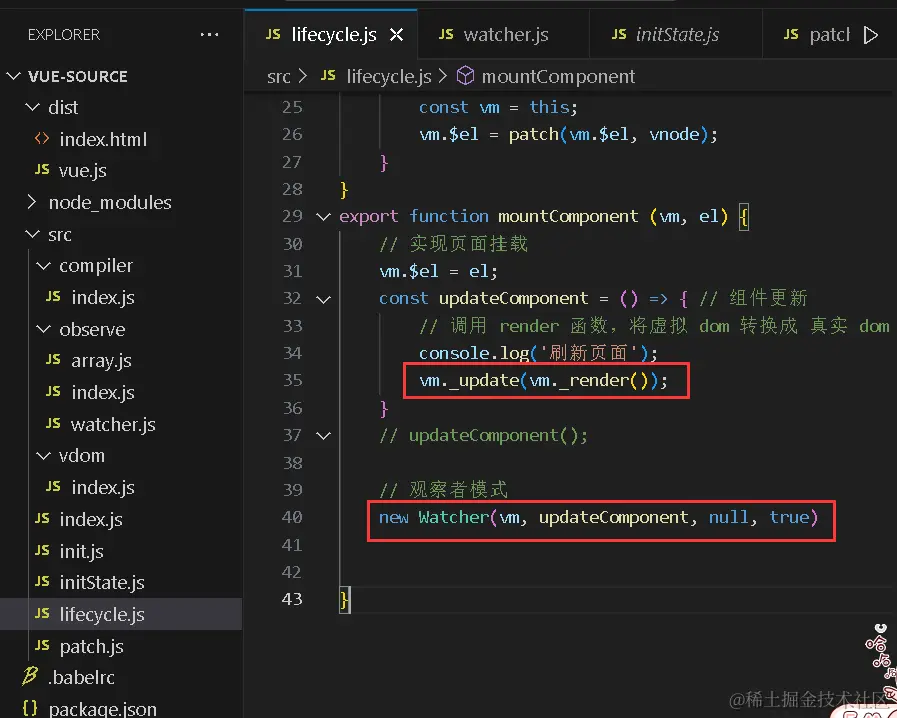
Task: Open patch.js in the explorer tree
Action: 92,646
